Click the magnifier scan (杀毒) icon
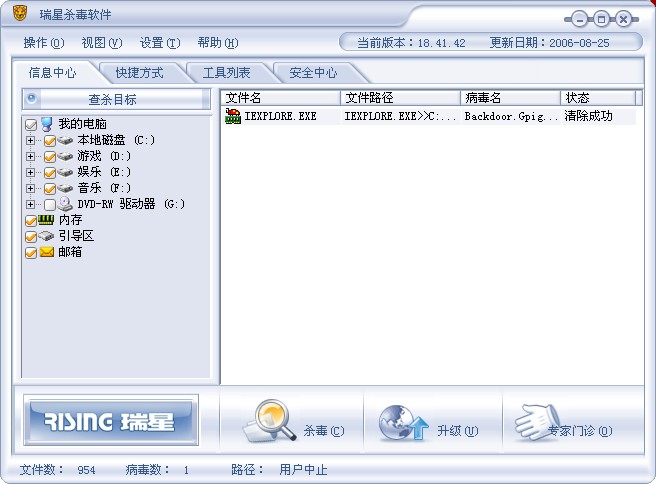Screen dimensions: 656x484 [268, 421]
